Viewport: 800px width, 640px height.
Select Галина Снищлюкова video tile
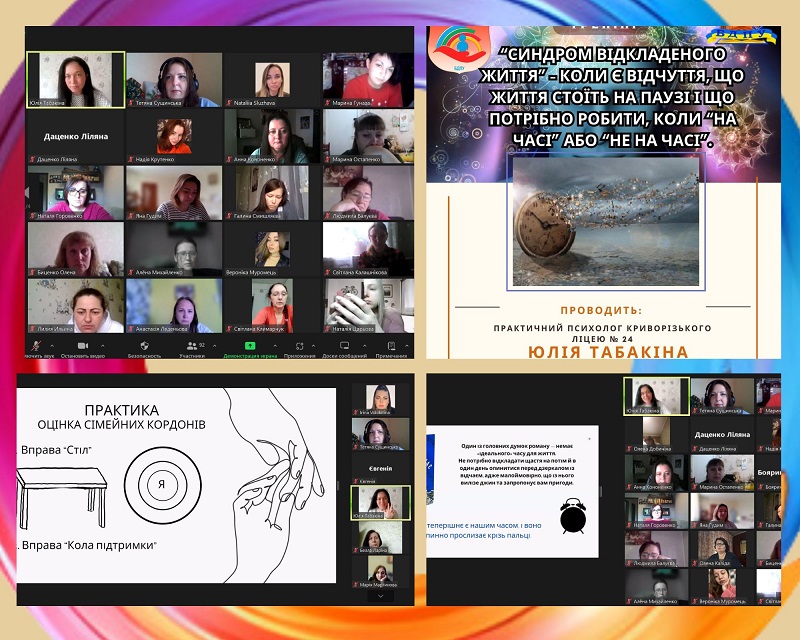click(x=272, y=192)
